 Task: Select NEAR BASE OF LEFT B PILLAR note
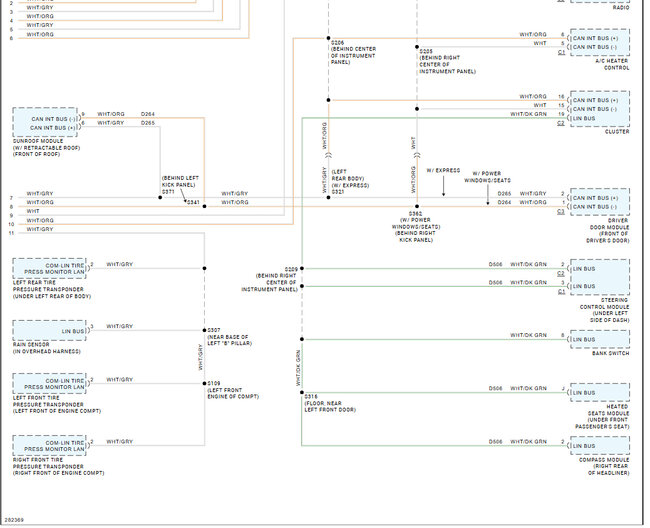(x=229, y=340)
